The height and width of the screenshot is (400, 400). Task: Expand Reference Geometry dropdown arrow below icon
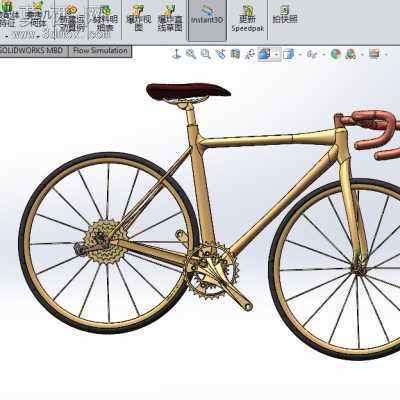pyautogui.click(x=38, y=35)
